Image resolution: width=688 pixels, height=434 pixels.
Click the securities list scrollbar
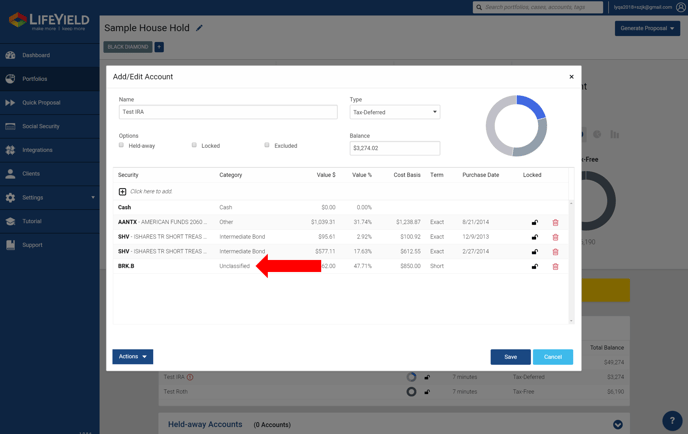pyautogui.click(x=571, y=262)
